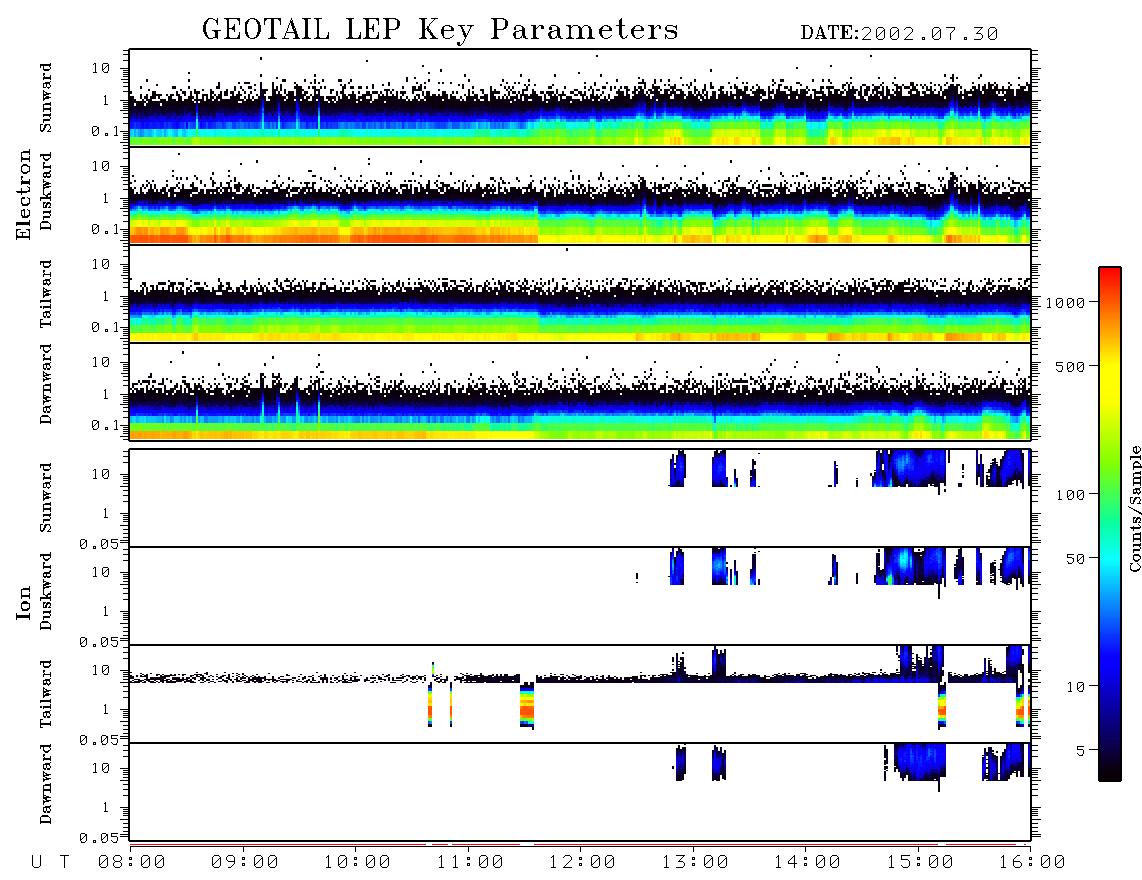
Task: Click the "15:00" time tick label
Action: (x=920, y=863)
